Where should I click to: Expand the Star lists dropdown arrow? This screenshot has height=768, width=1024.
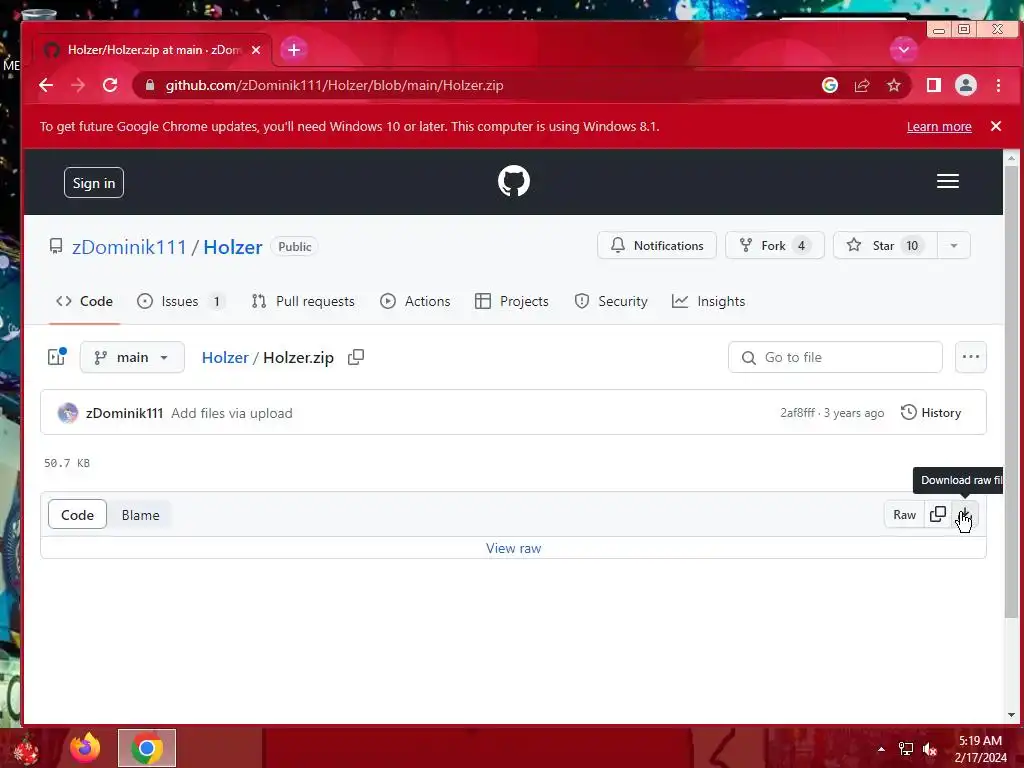953,246
